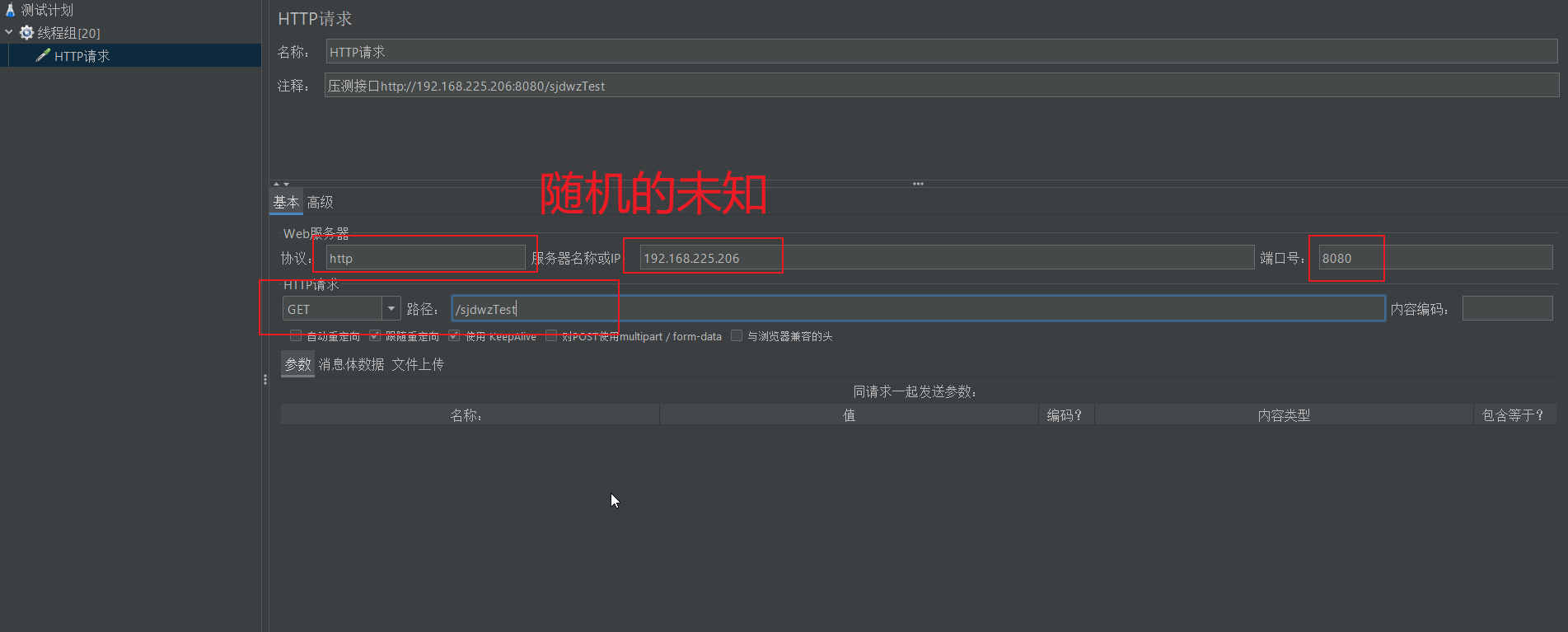Click the 名称 input field containing HTTP请求
1568x632 pixels.
(x=942, y=52)
